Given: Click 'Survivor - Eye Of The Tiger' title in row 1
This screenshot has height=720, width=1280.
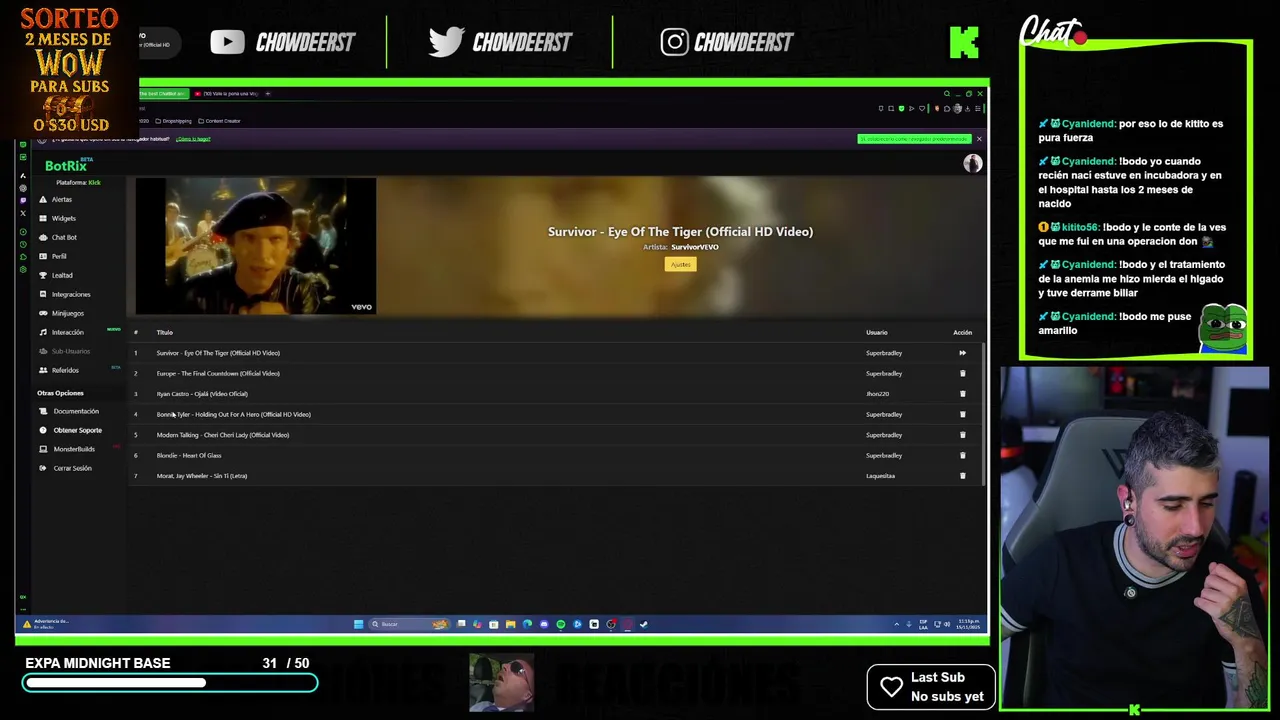Looking at the screenshot, I should tap(218, 353).
